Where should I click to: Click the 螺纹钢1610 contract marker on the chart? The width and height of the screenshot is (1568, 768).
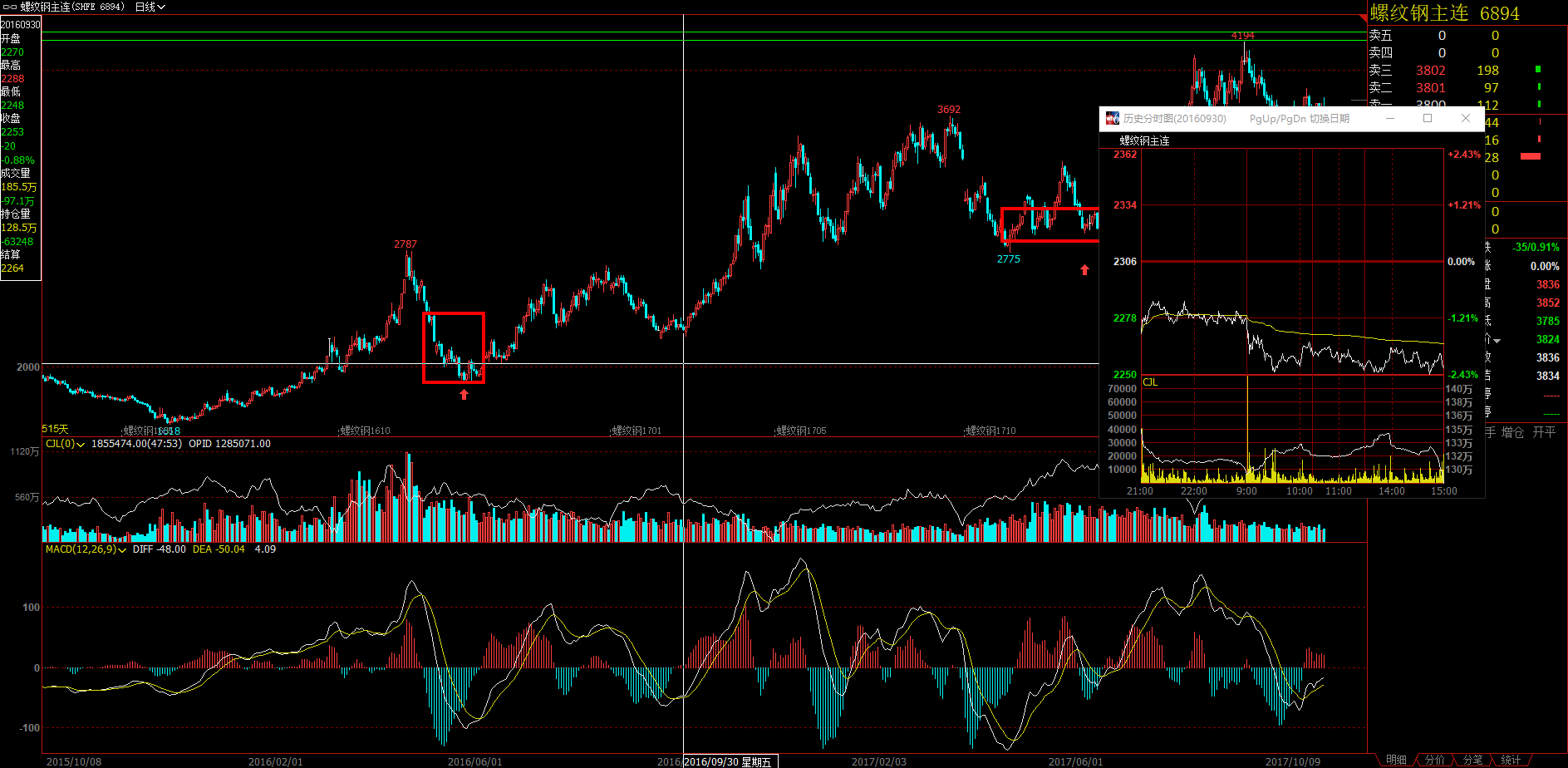pos(364,431)
